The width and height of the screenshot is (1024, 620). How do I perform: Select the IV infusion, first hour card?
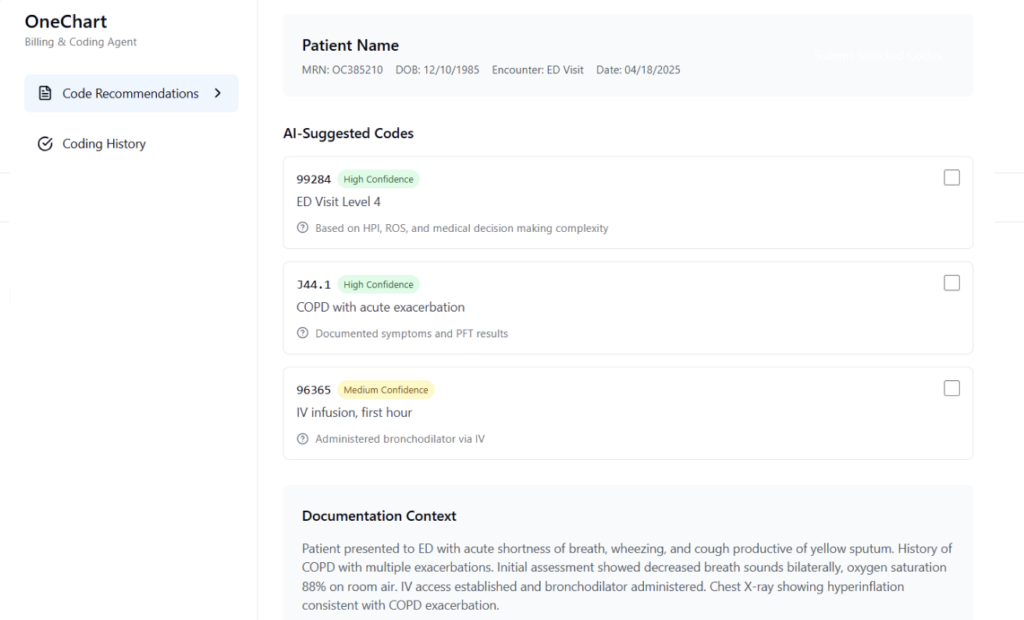[x=628, y=414]
